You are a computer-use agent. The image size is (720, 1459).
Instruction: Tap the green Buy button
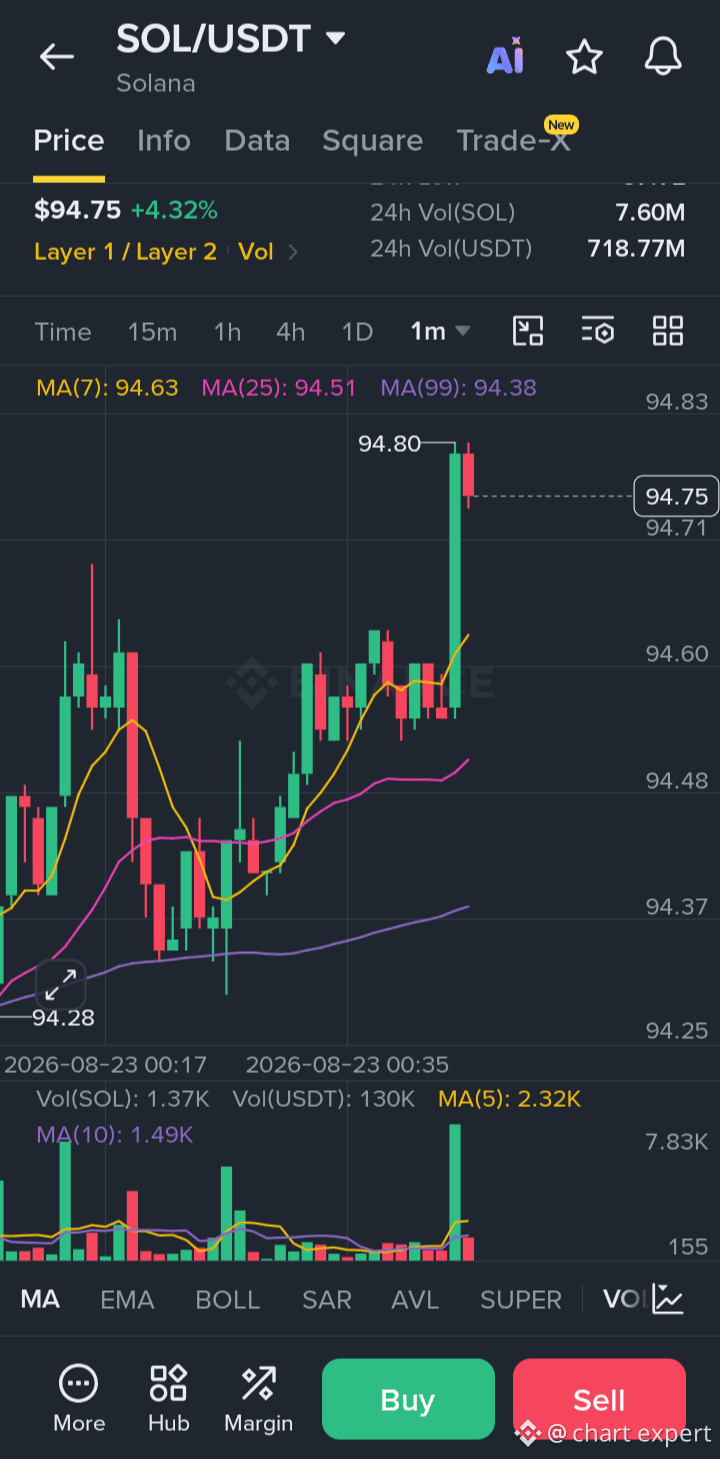(x=408, y=1399)
